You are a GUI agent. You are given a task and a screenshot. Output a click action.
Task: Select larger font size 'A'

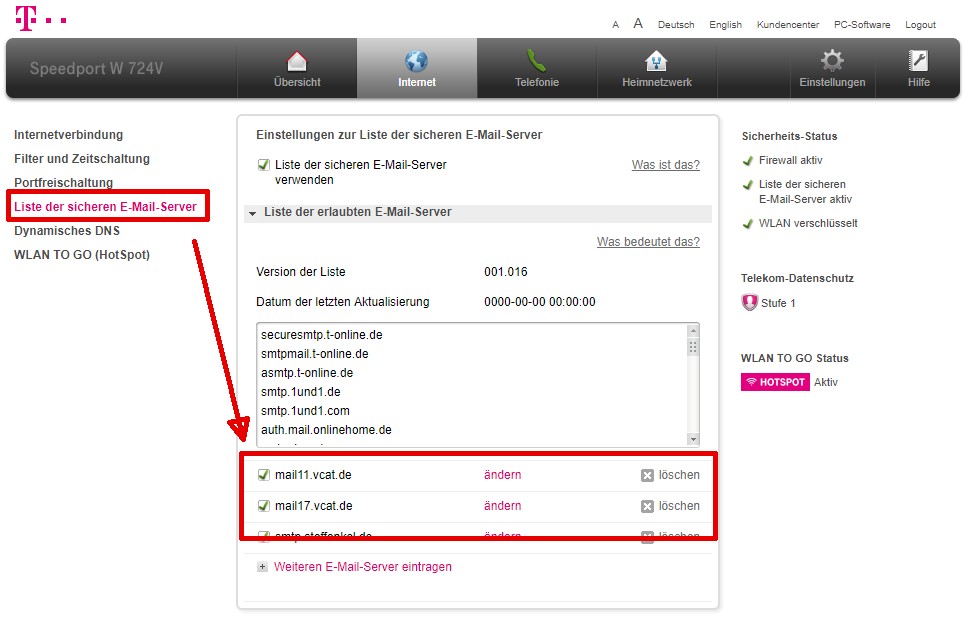point(638,23)
